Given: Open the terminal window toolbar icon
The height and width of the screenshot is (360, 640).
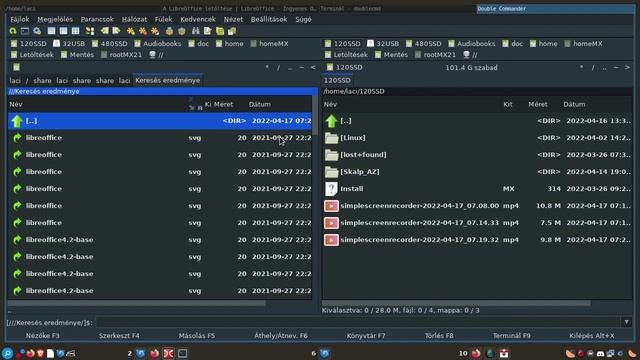Looking at the screenshot, I should 25,31.
